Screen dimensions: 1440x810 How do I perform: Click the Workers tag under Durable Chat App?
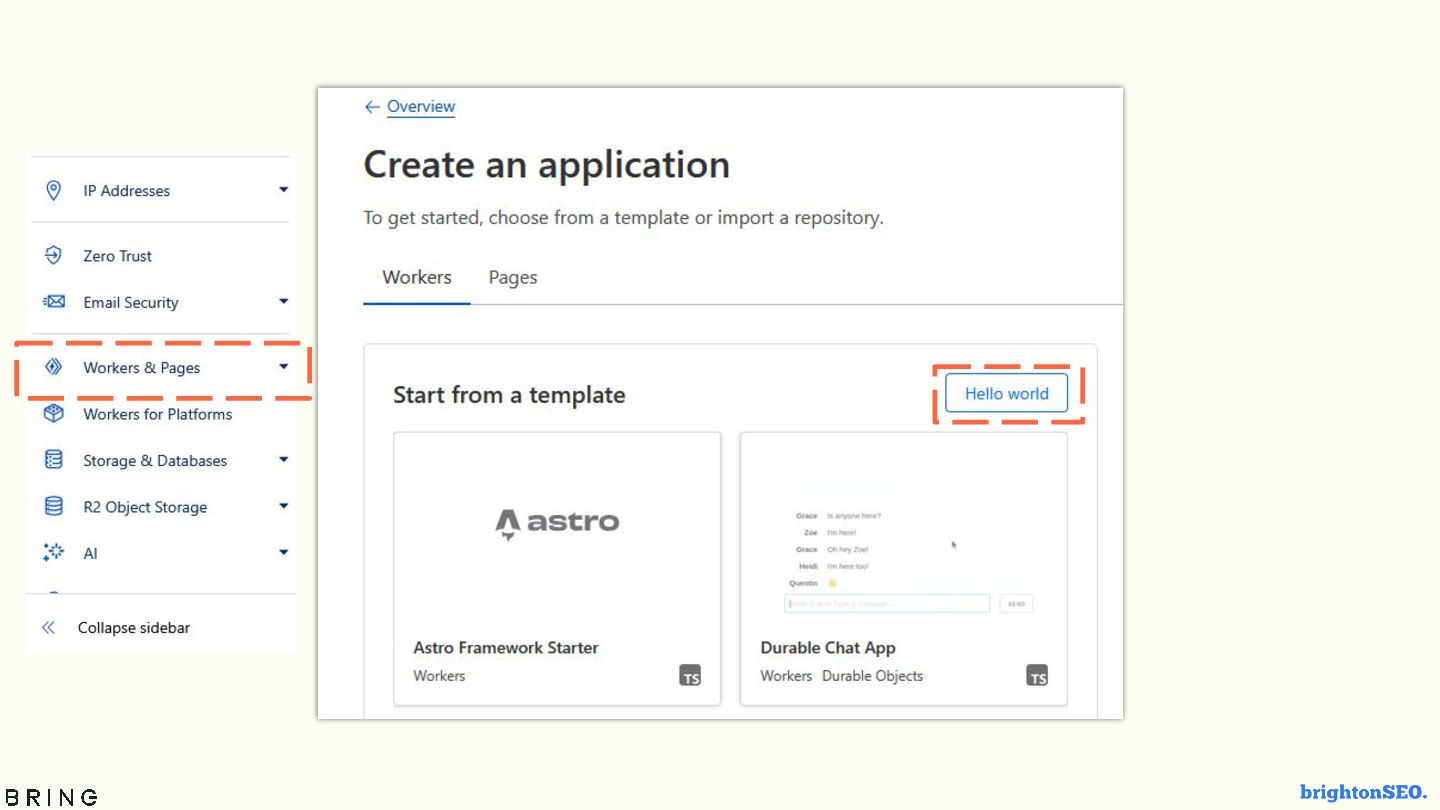click(x=786, y=676)
